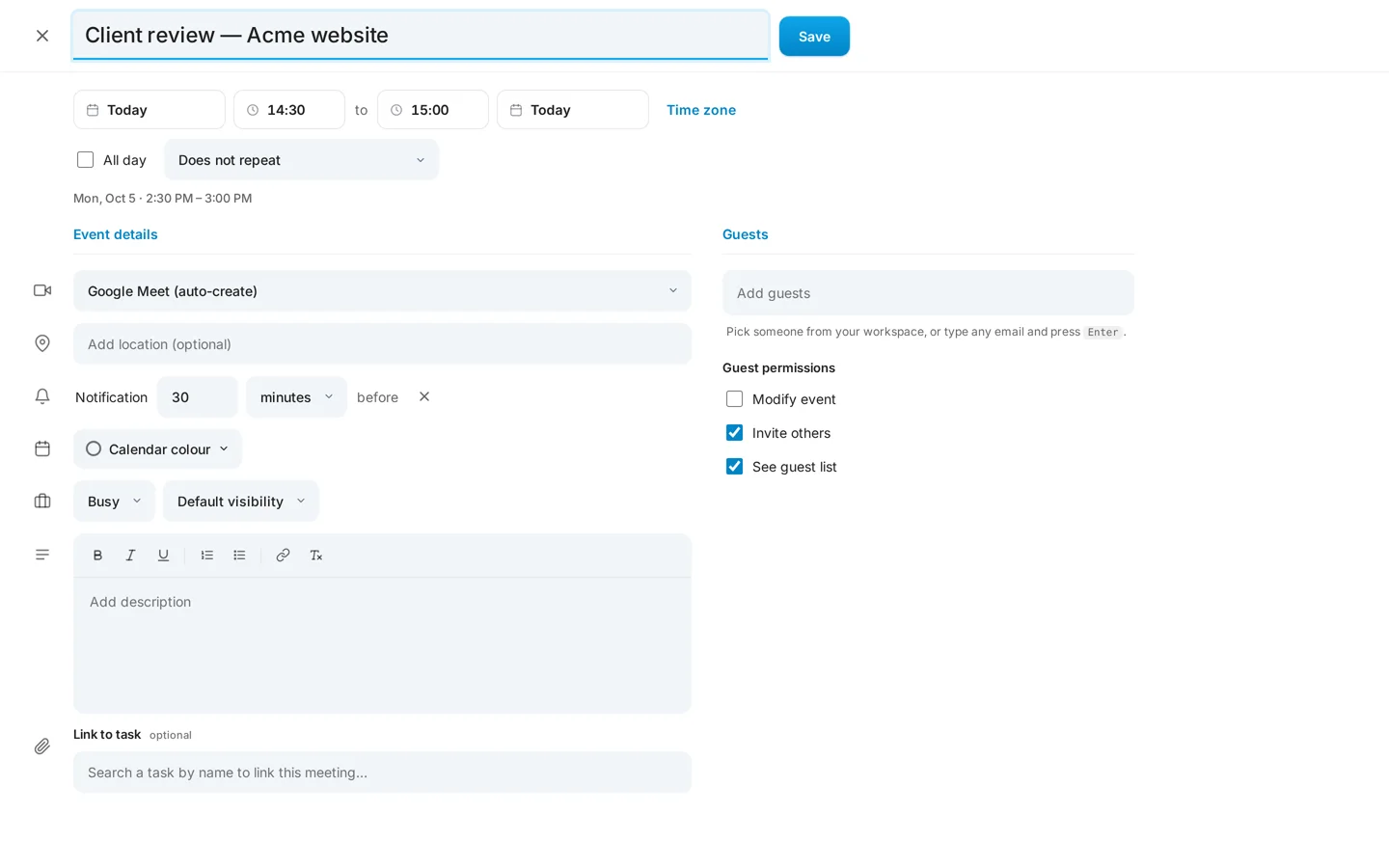The width and height of the screenshot is (1389, 868).
Task: Click the paperclip link-to-task icon
Action: coord(42,746)
